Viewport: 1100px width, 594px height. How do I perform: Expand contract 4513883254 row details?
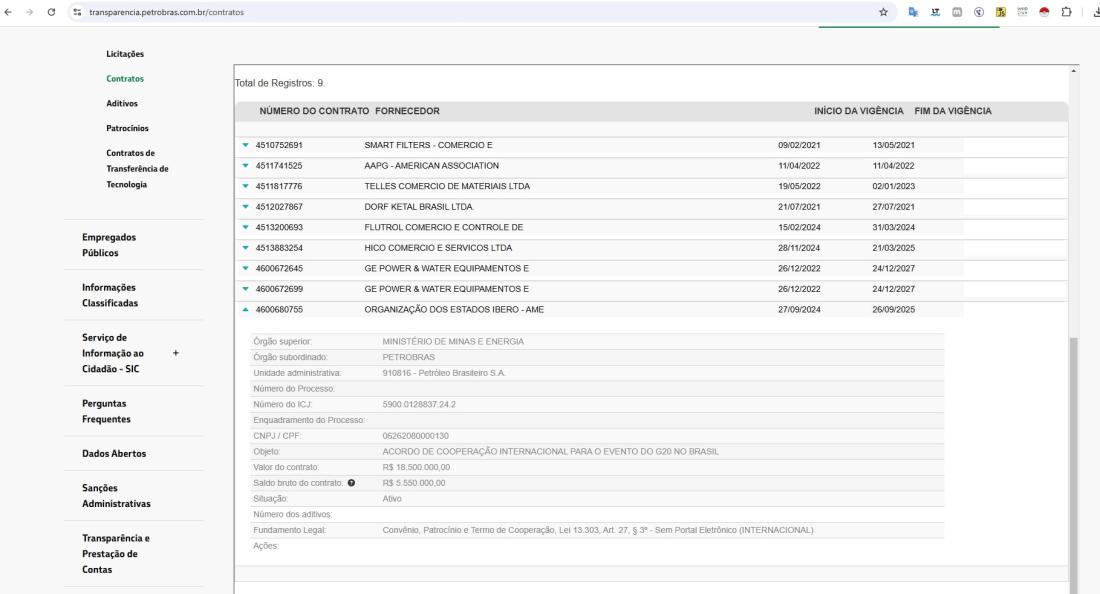coord(246,248)
